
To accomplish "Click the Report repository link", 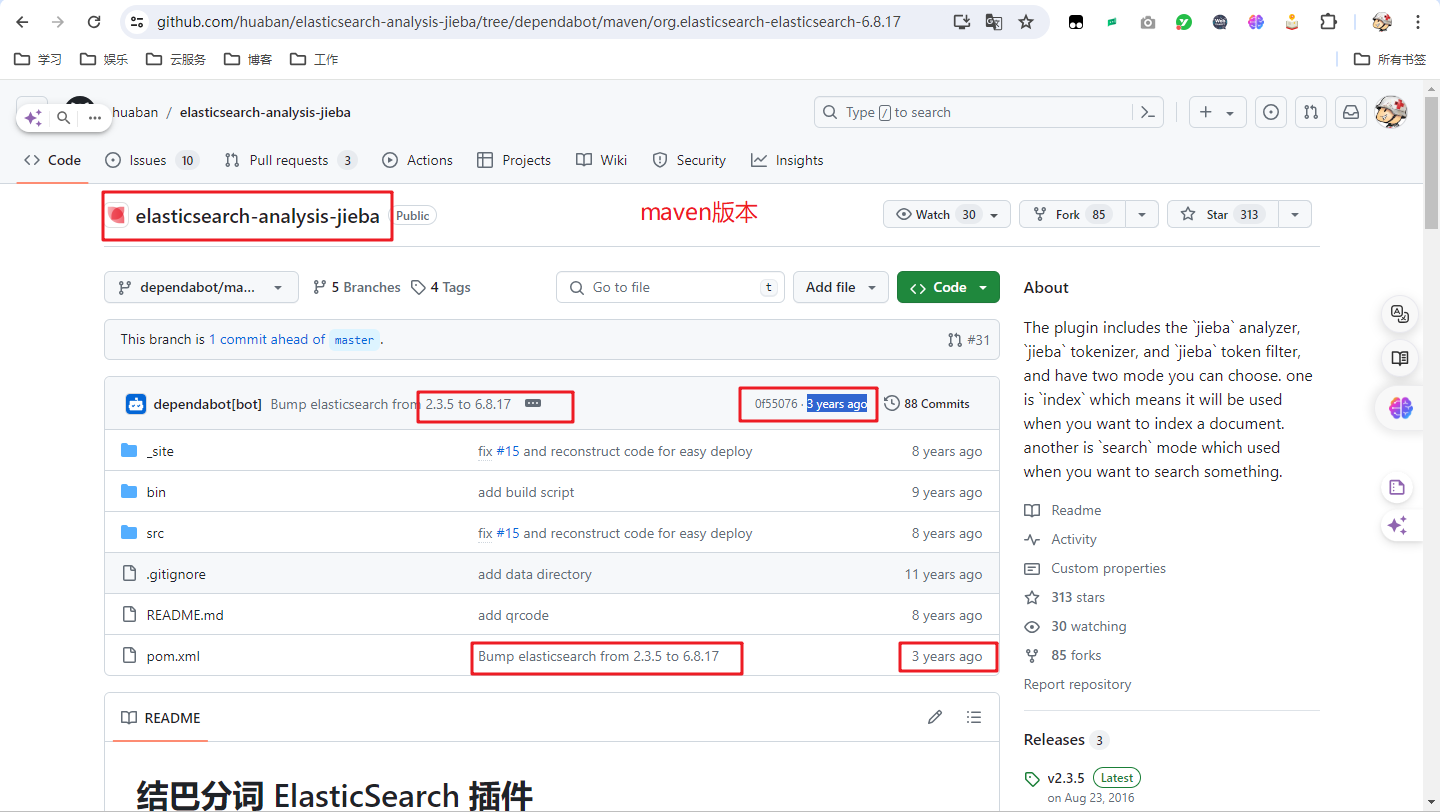I will [1077, 684].
